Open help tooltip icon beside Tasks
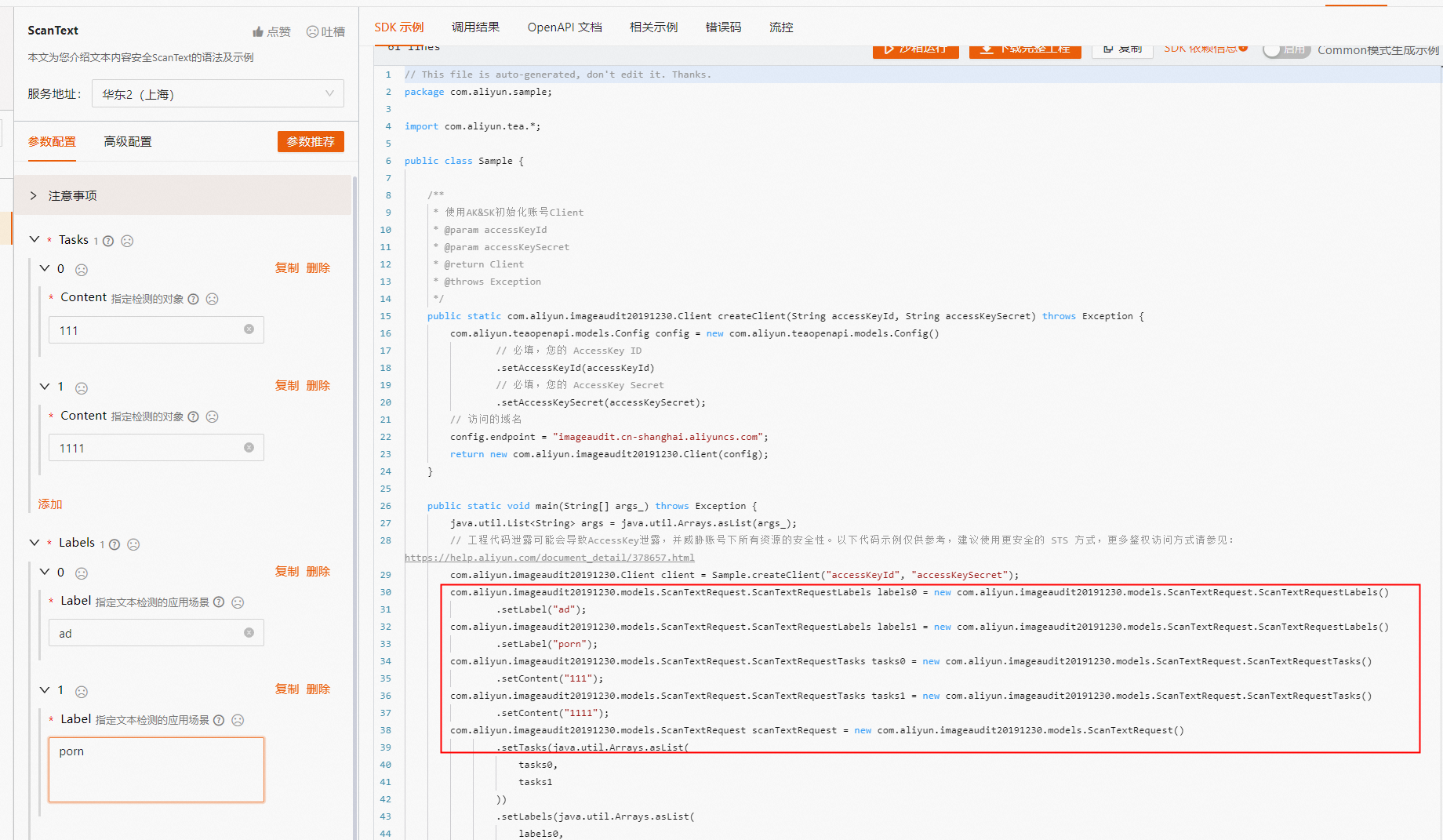This screenshot has width=1443, height=840. (108, 241)
